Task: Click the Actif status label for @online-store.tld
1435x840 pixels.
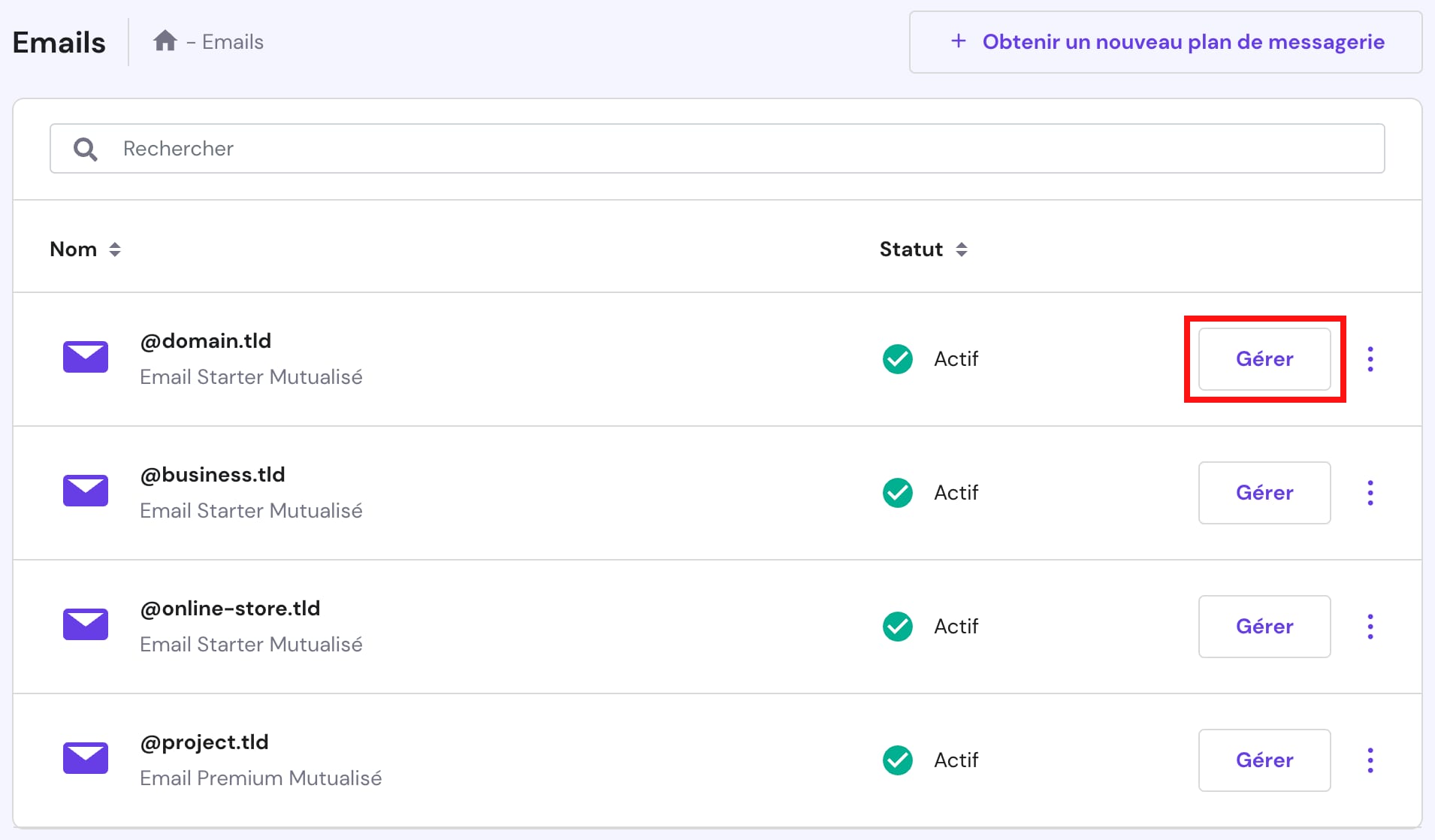Action: [956, 626]
